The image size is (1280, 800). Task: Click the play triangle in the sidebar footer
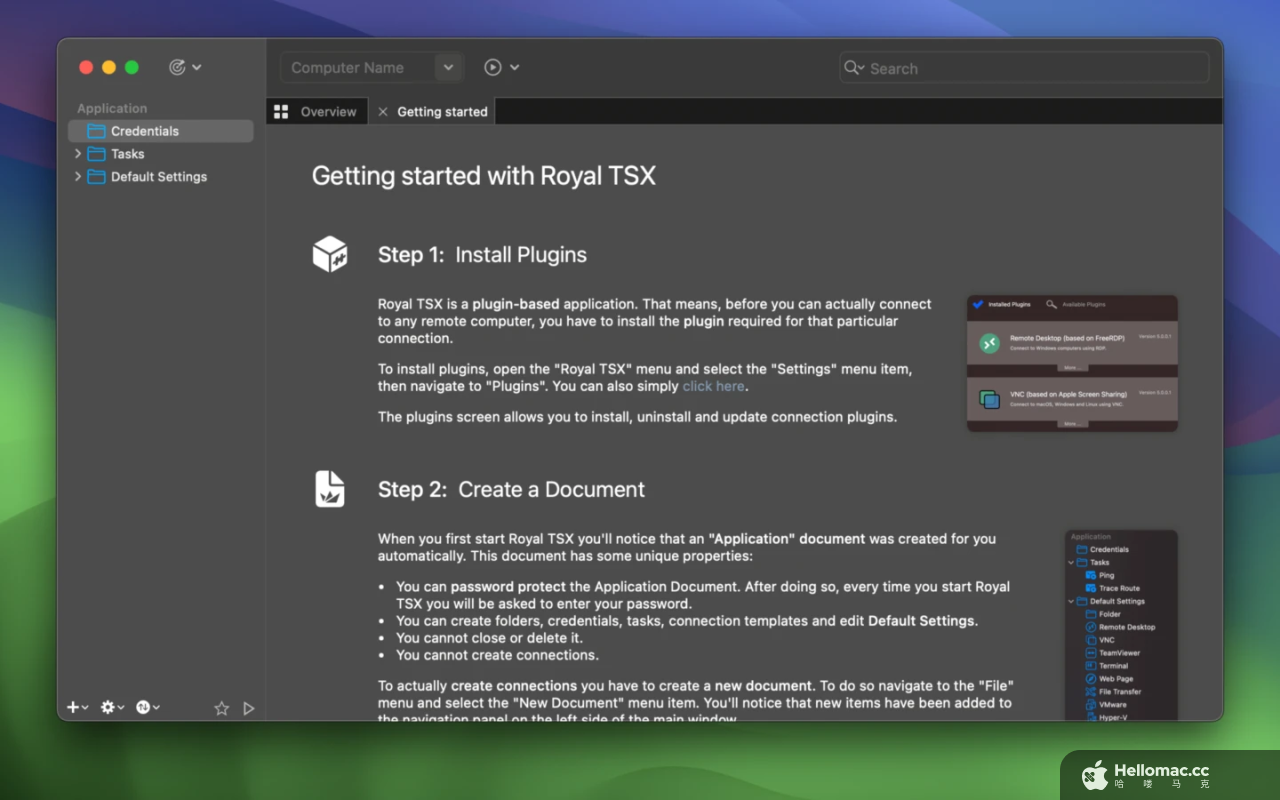[249, 708]
